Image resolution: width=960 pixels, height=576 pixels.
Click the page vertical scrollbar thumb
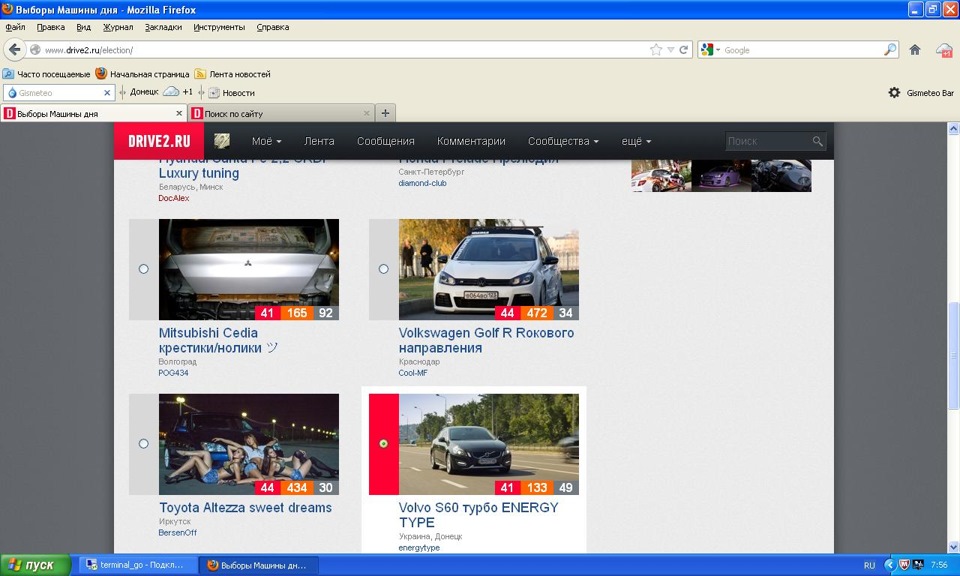tap(953, 356)
